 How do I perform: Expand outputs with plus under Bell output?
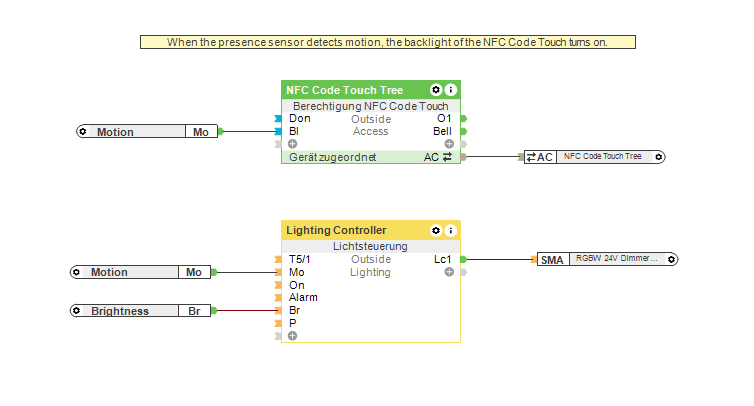[x=449, y=144]
